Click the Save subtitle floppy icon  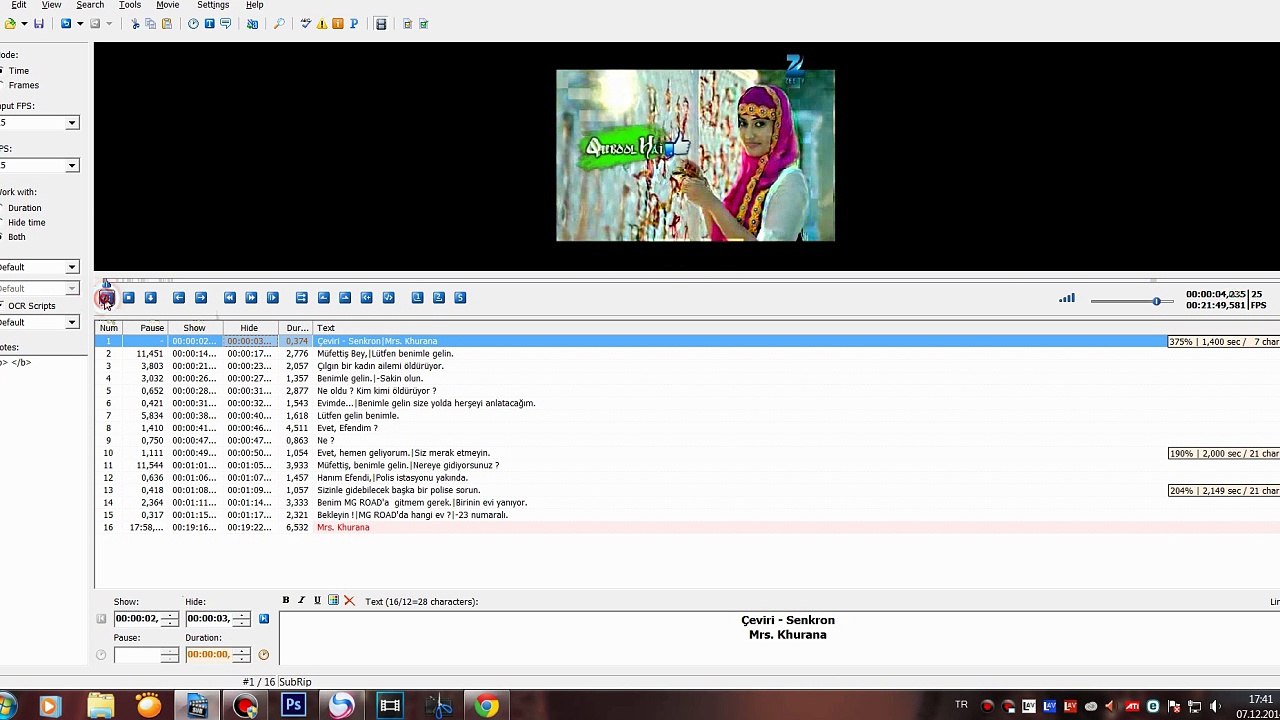click(x=39, y=24)
